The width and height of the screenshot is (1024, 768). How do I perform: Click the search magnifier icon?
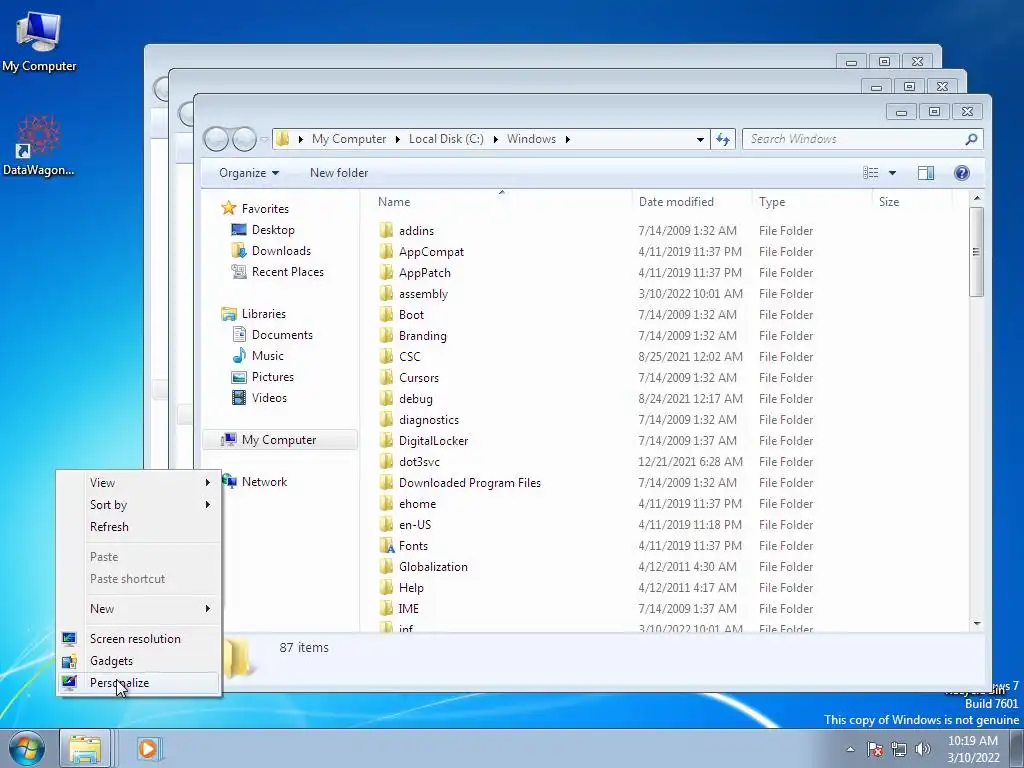tap(971, 139)
